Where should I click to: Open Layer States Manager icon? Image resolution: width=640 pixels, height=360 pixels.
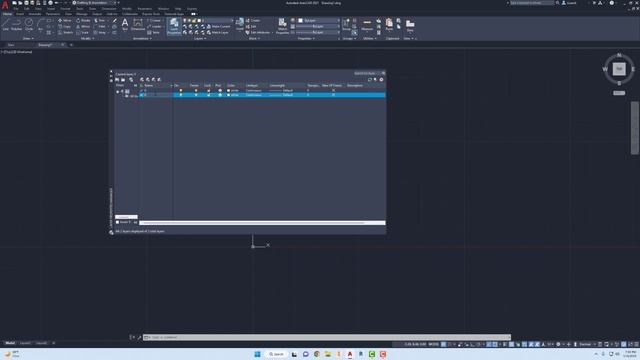click(131, 80)
